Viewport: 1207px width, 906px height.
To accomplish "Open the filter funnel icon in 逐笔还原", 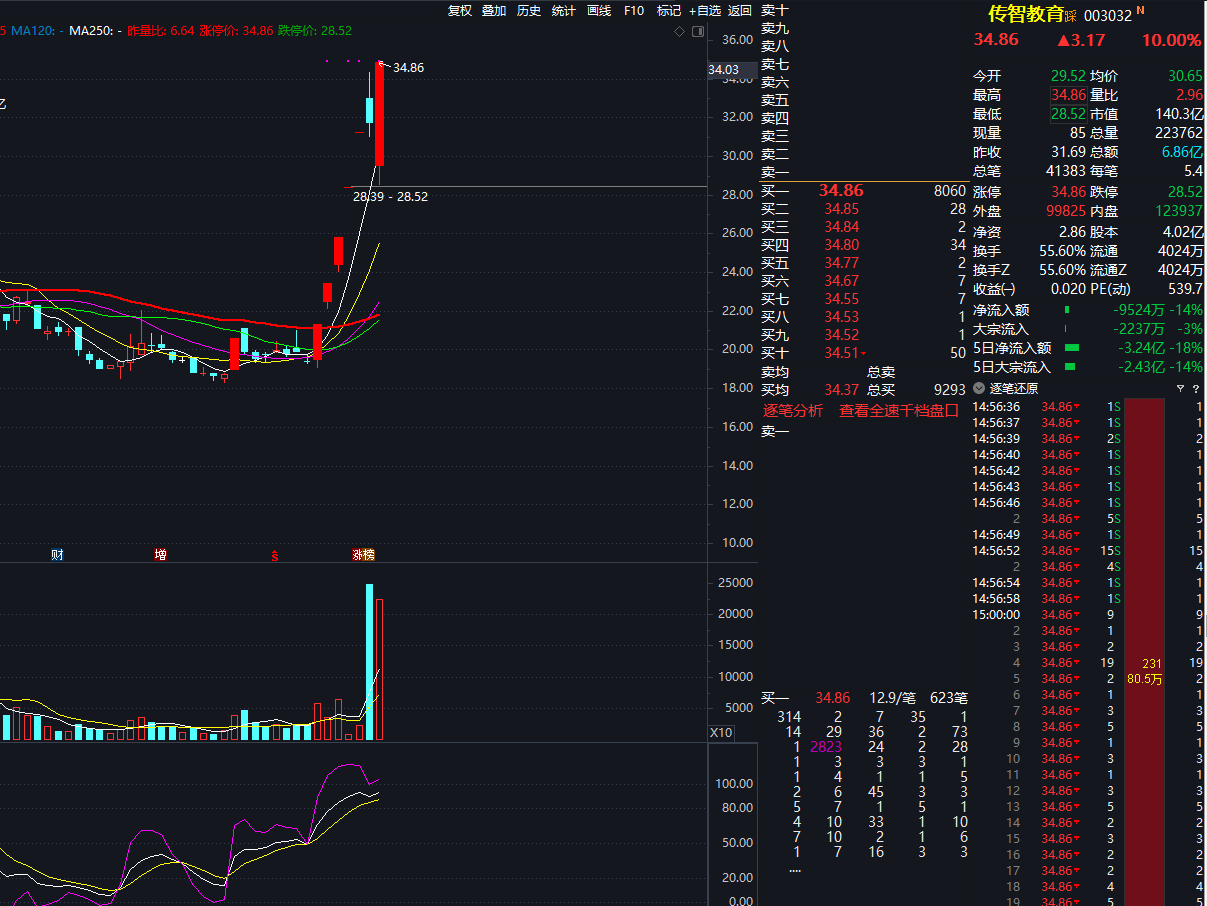I will [1180, 388].
